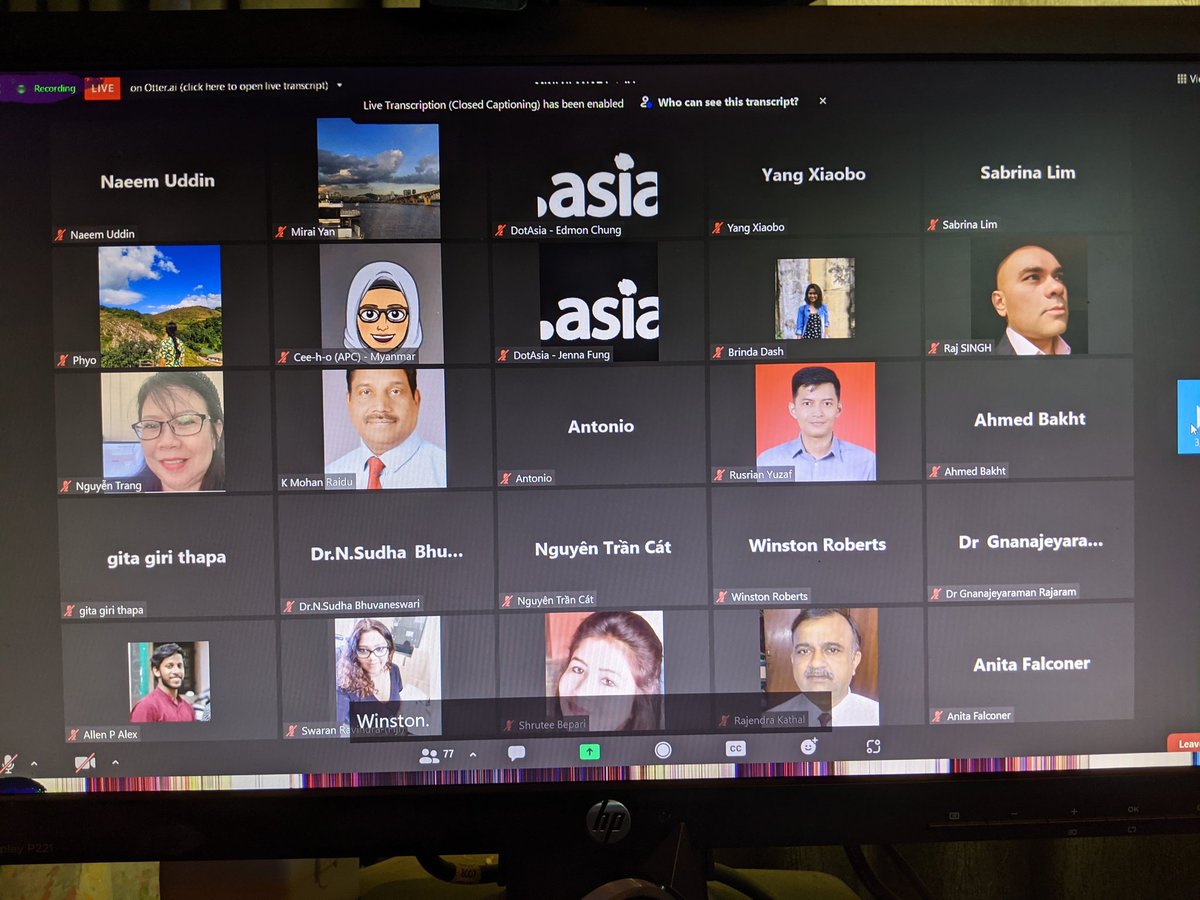Select Rusrian Yuzaf's photo tile
Image resolution: width=1200 pixels, height=900 pixels.
(x=816, y=422)
